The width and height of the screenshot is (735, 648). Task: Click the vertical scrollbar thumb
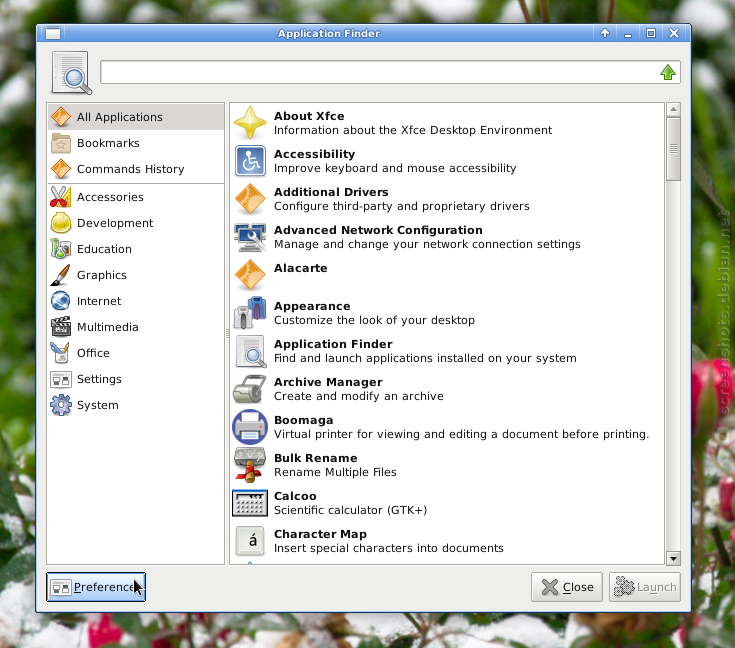[x=673, y=149]
